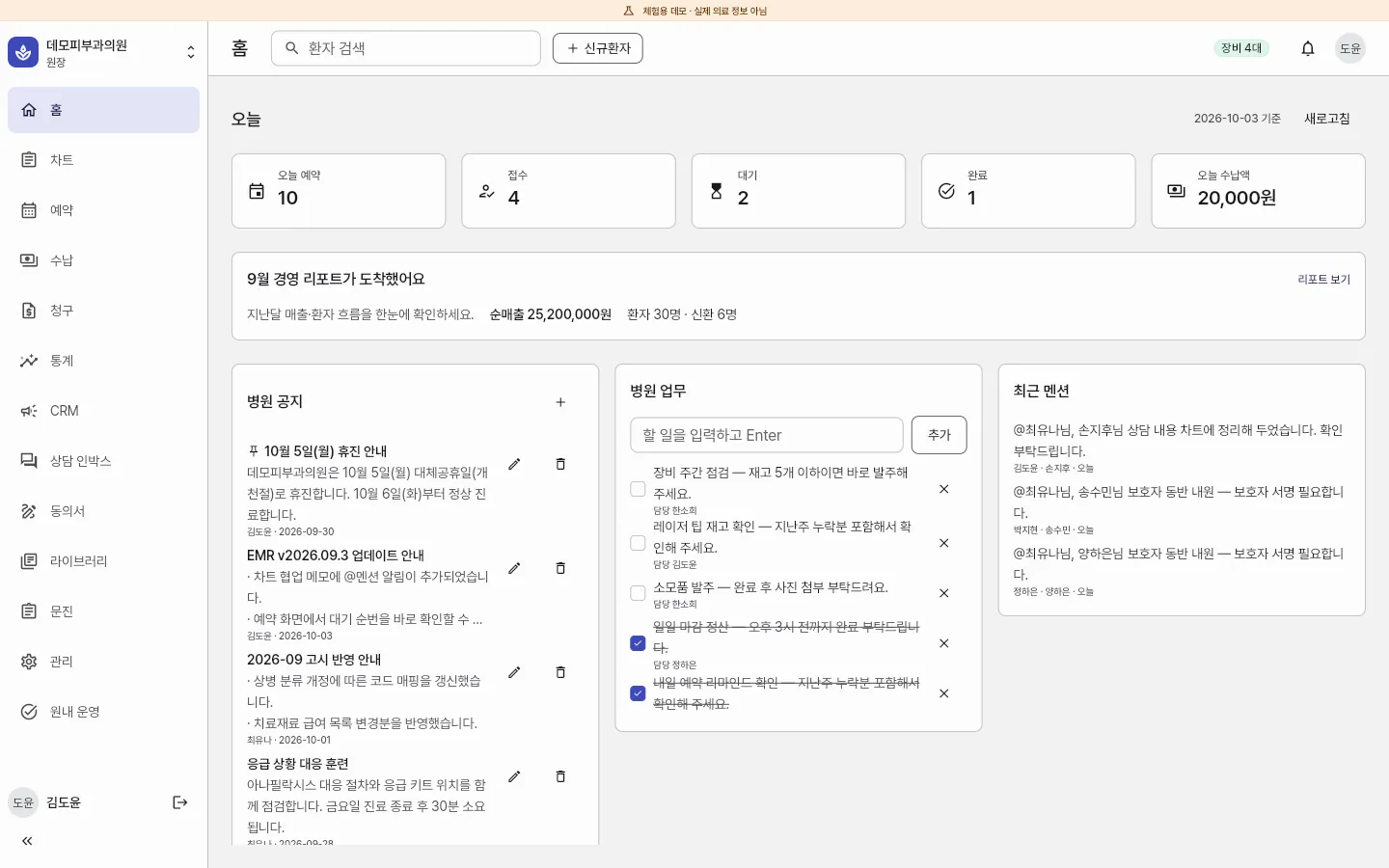
Task: Open 수납 menu in sidebar
Action: (103, 260)
